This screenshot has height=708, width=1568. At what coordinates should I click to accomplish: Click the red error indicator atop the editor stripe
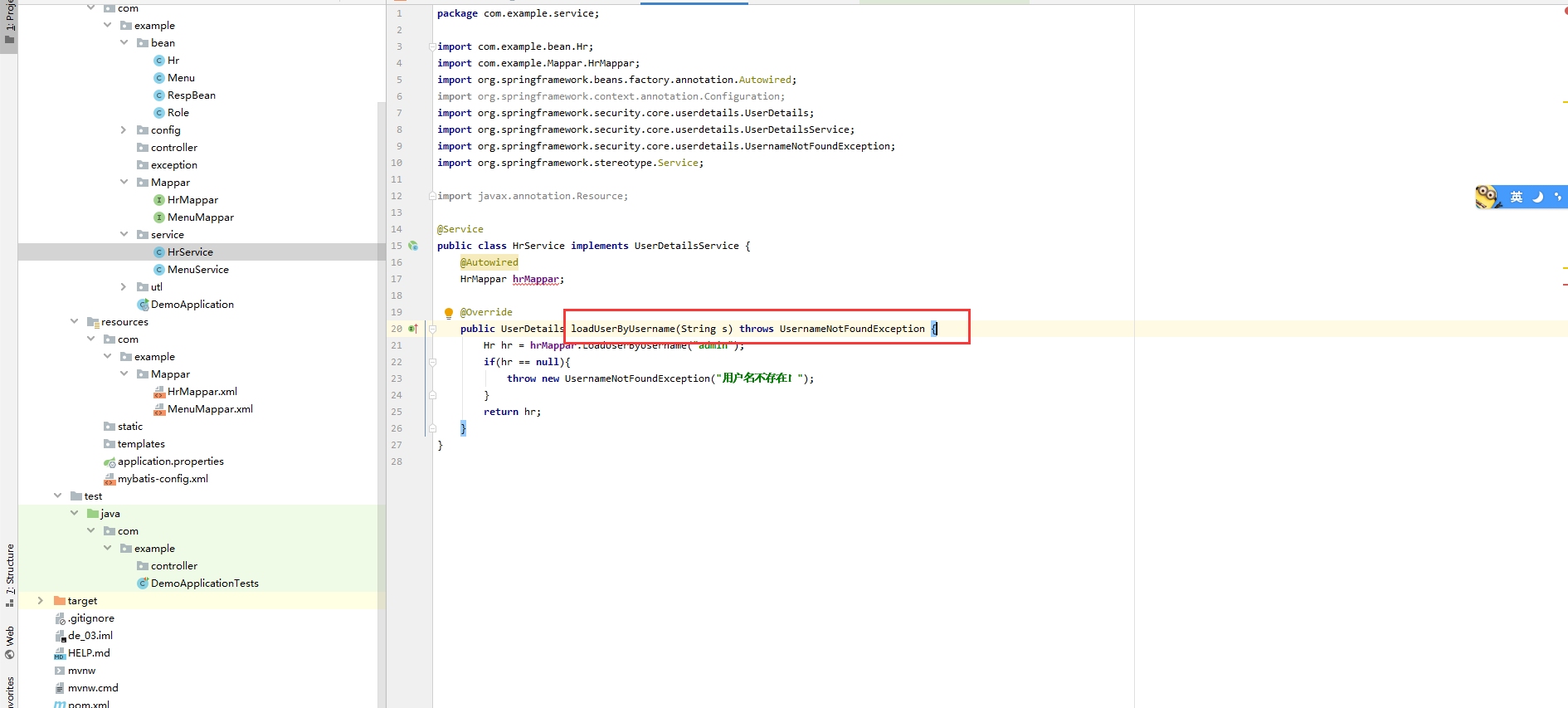1565,11
